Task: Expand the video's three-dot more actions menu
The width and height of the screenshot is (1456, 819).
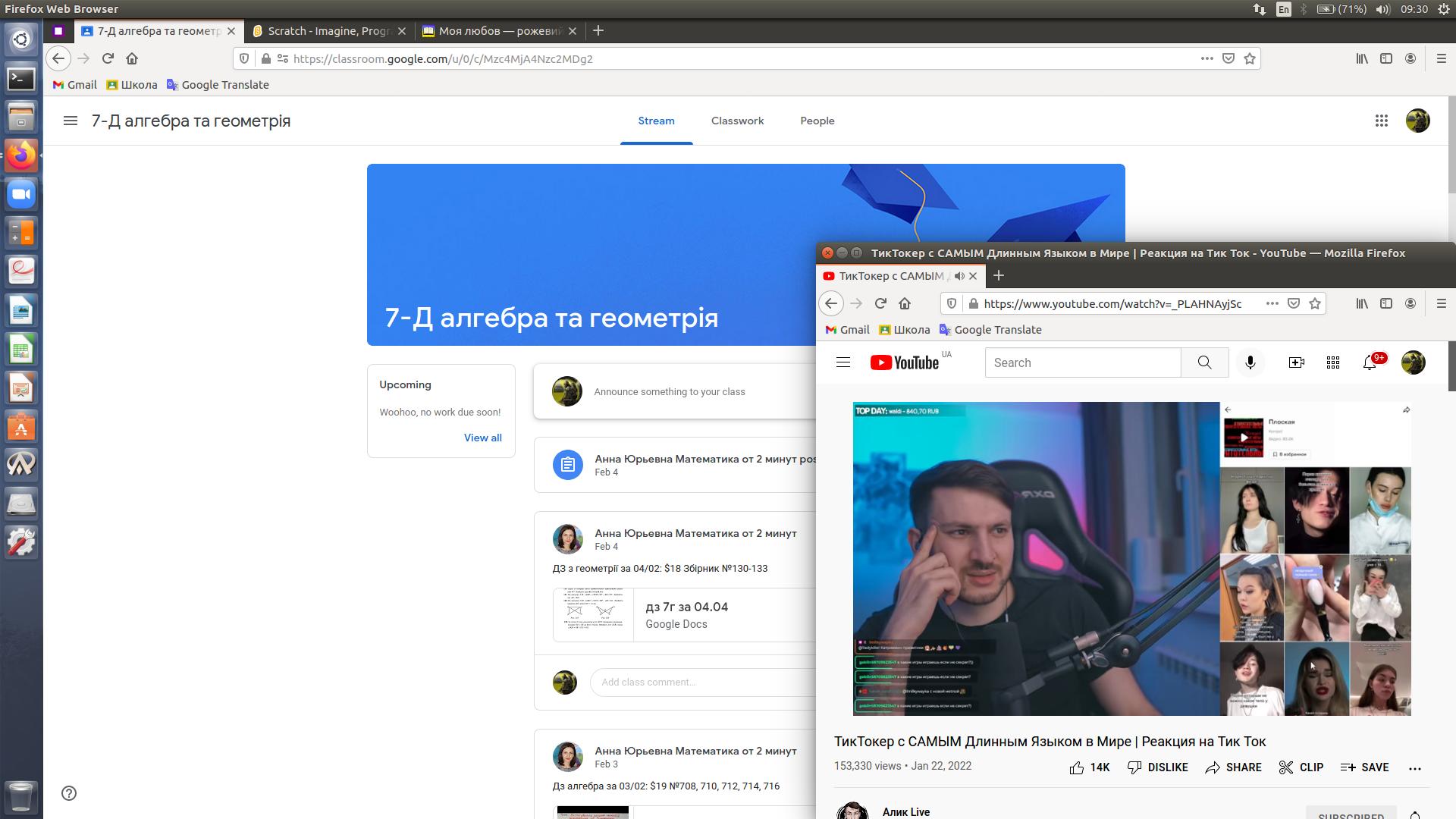Action: coord(1415,768)
